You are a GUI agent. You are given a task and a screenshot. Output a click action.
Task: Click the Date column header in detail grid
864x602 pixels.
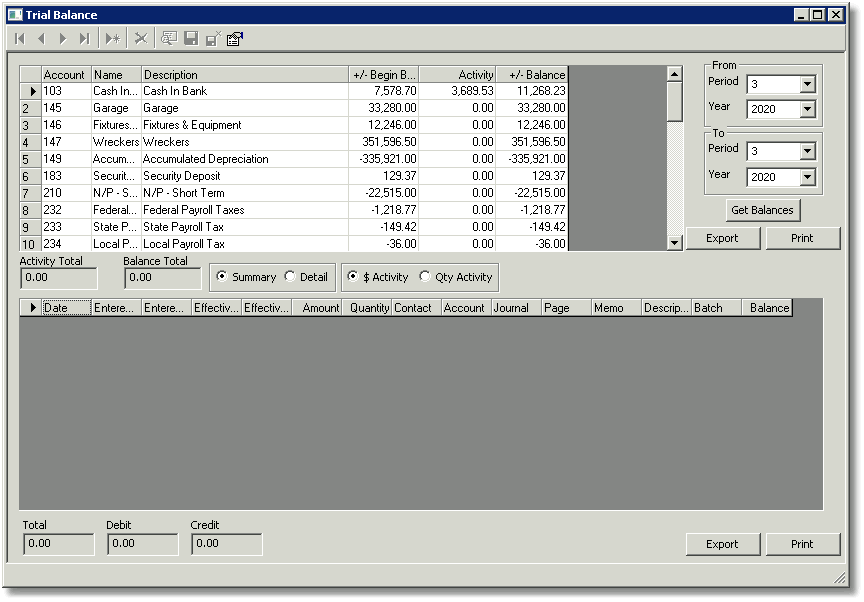pyautogui.click(x=67, y=308)
